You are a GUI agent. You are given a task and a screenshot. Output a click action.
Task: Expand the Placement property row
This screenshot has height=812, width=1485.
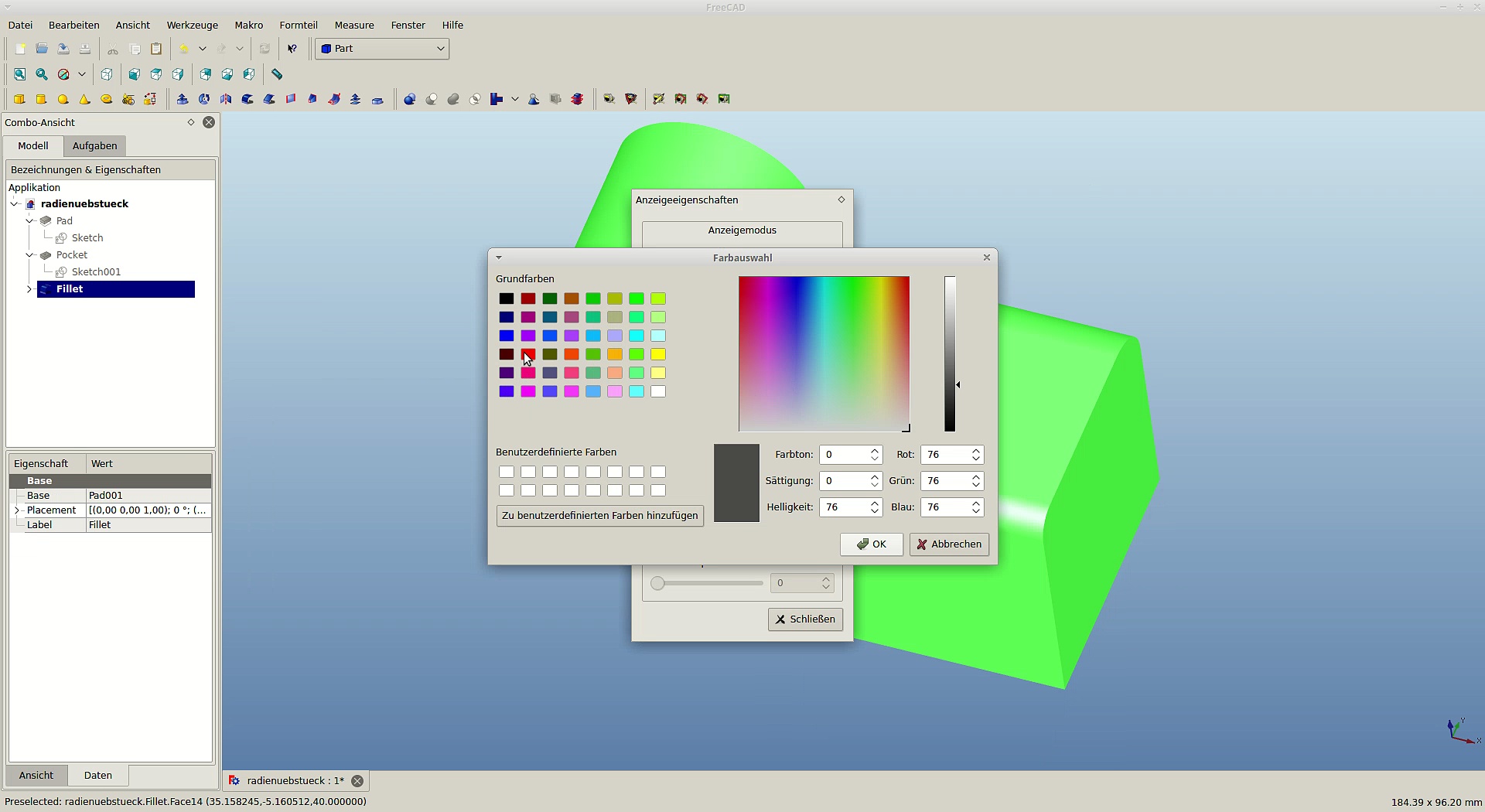[17, 510]
